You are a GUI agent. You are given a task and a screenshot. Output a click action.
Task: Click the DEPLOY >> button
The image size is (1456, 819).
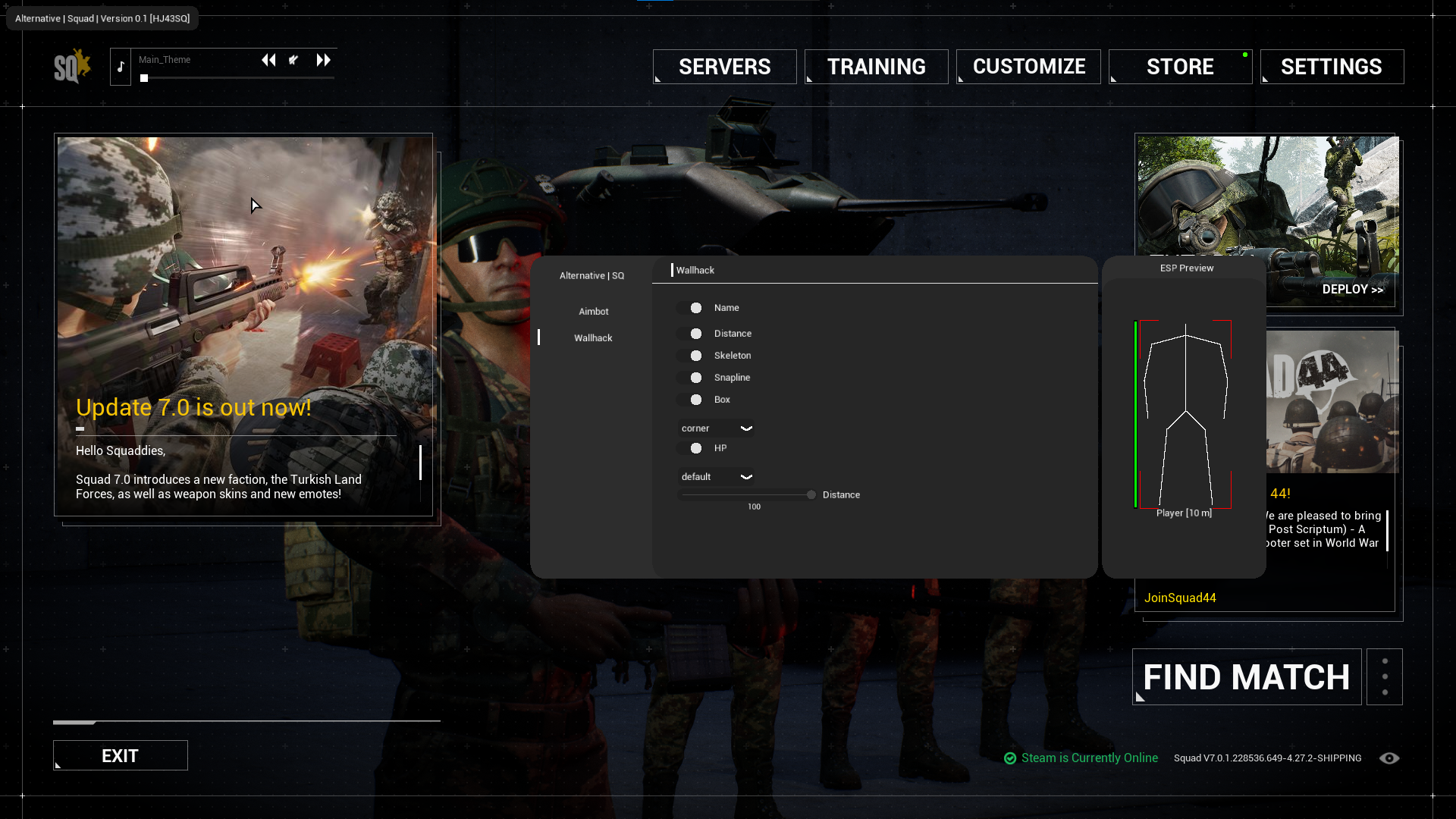pos(1352,289)
